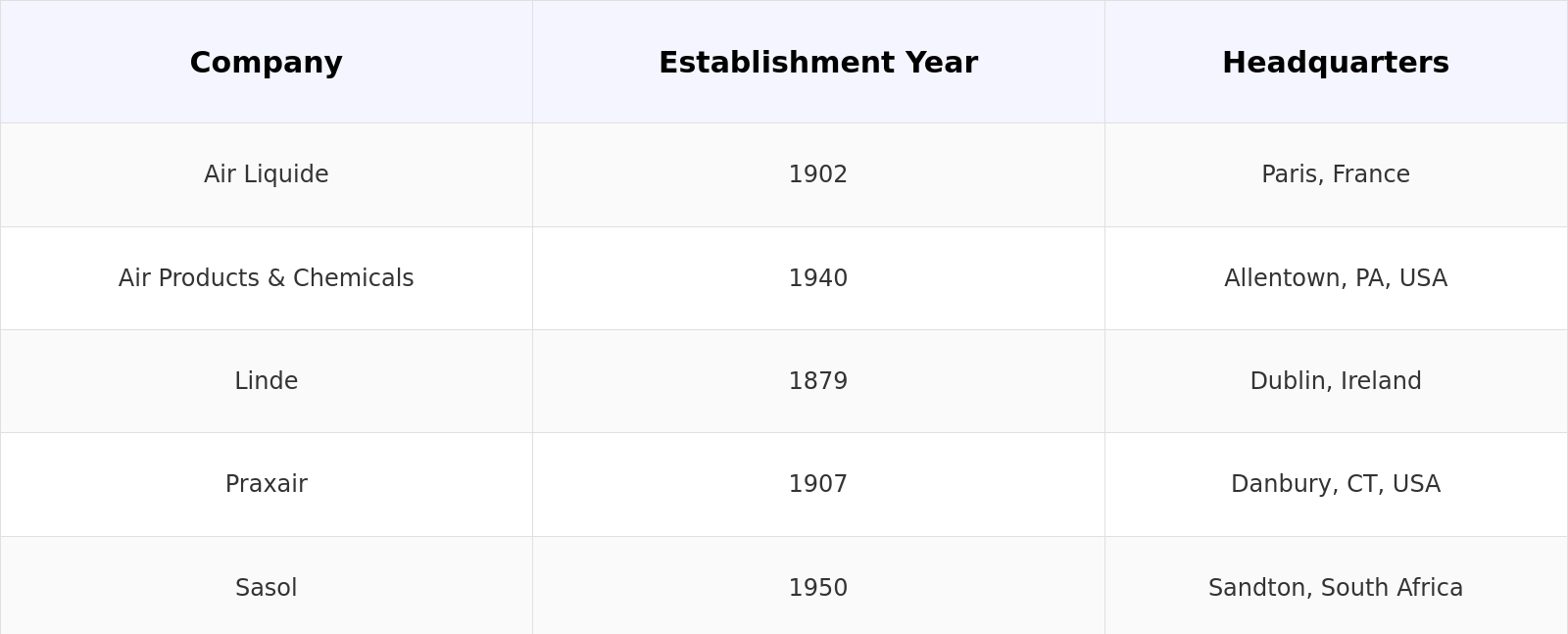Viewport: 1568px width, 634px height.
Task: Select the Danbury, CT, USA cell
Action: coord(1335,484)
